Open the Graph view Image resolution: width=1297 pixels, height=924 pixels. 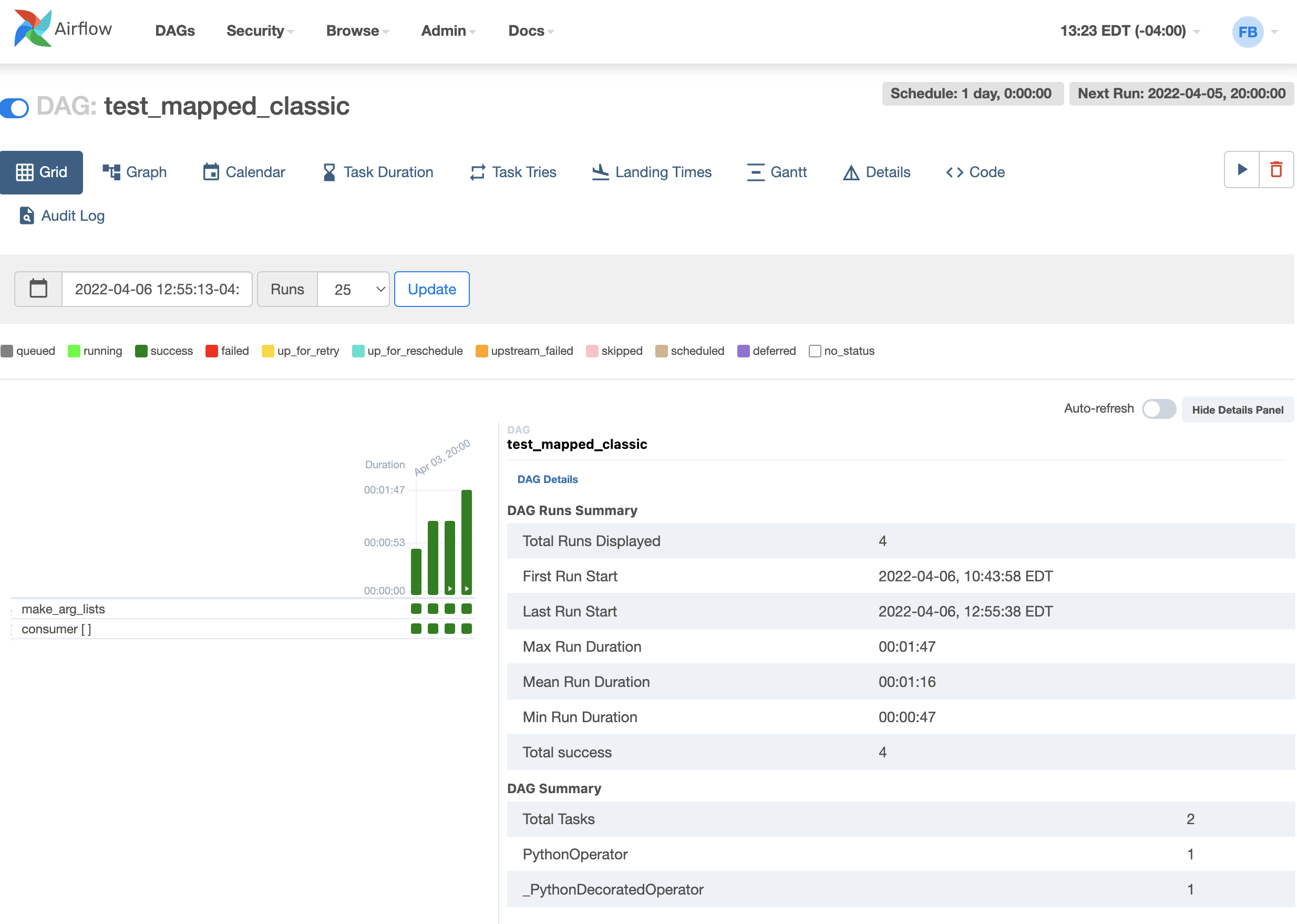coord(135,172)
